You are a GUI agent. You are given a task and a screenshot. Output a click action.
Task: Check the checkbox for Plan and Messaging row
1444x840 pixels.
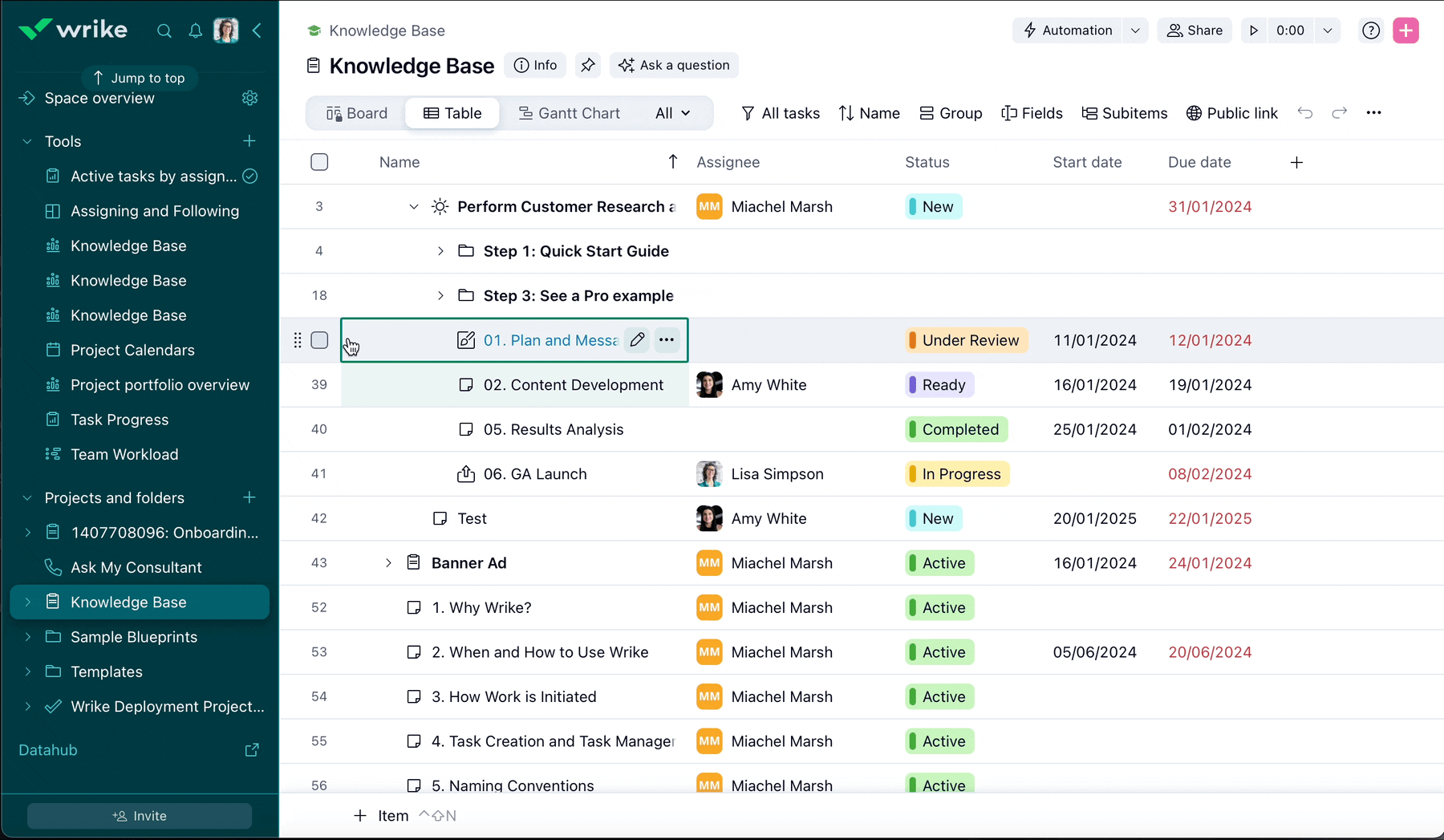coord(319,340)
